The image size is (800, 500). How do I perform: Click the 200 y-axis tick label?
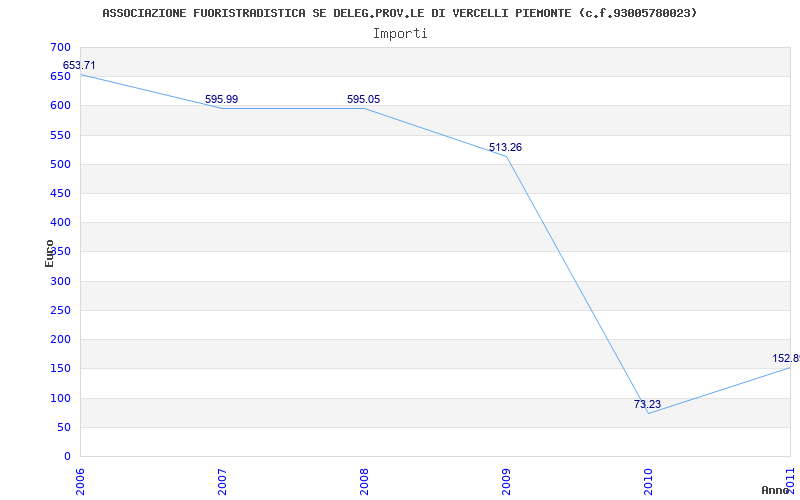[x=60, y=339]
